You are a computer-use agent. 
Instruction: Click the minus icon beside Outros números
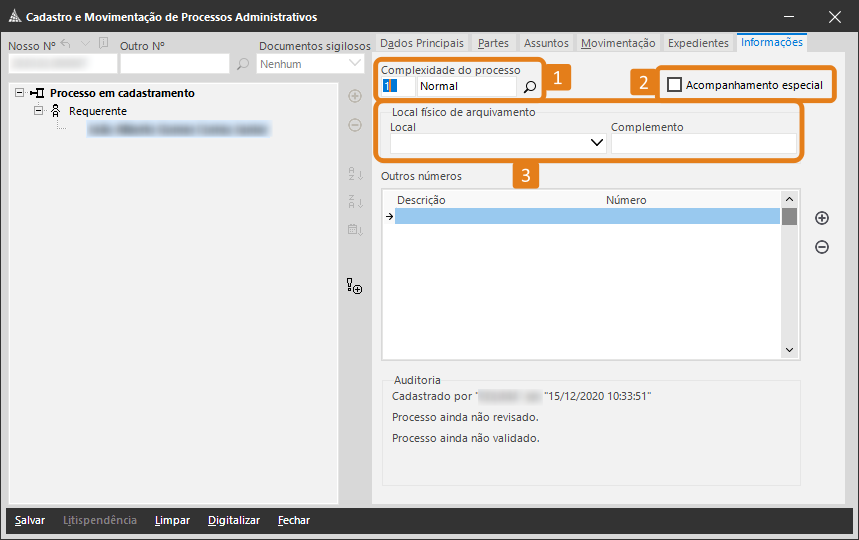click(822, 247)
